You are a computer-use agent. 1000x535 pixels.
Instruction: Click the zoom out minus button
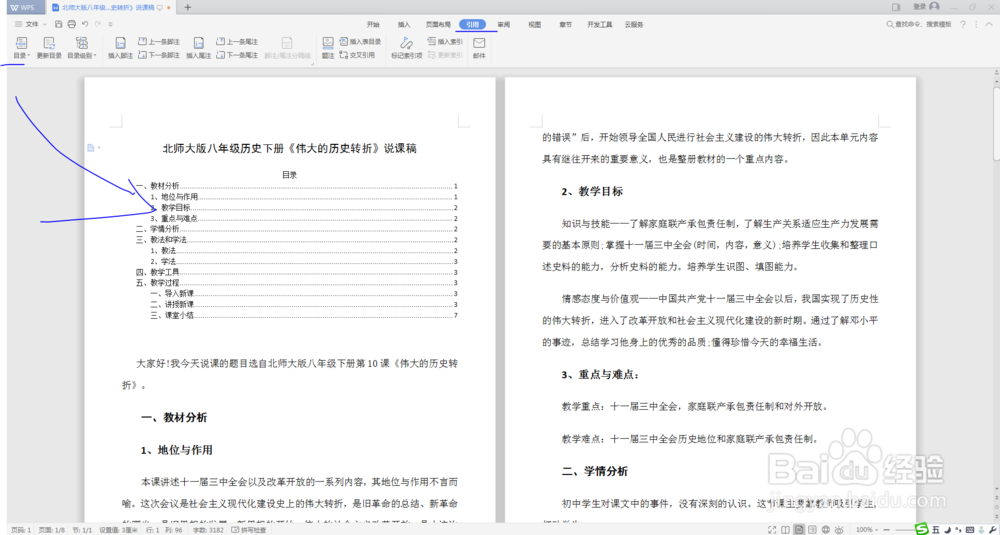coord(886,530)
